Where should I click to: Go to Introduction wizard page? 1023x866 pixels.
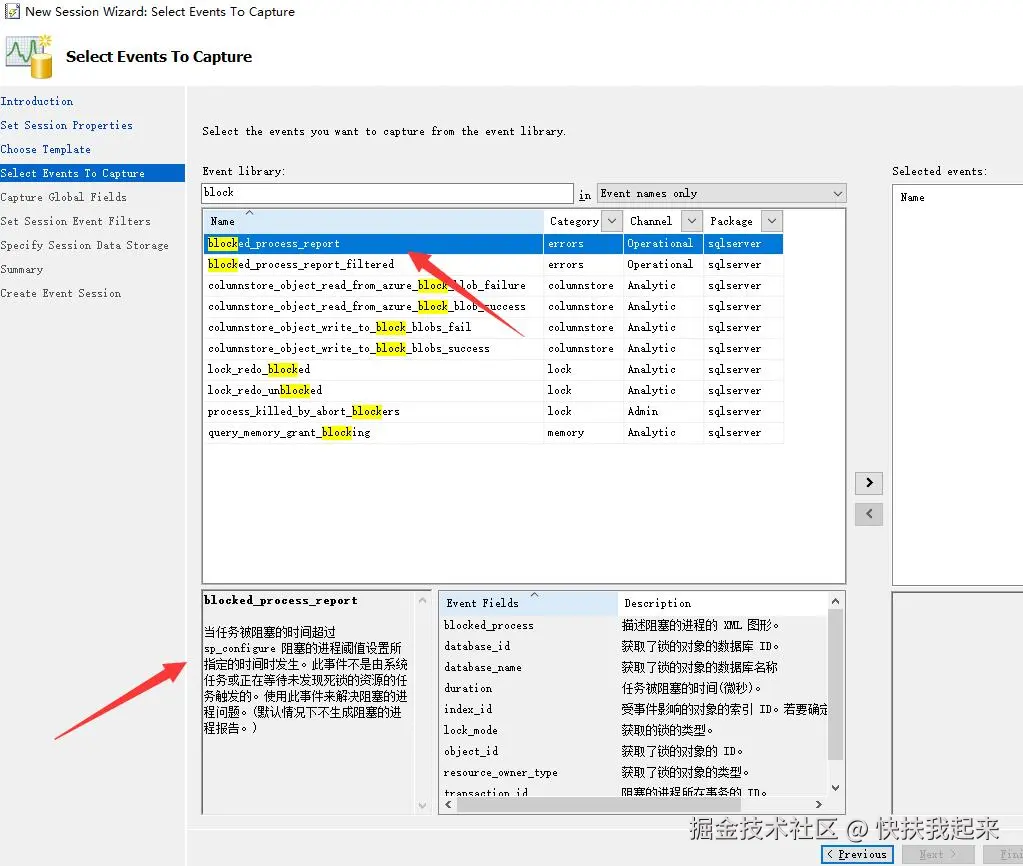(37, 101)
